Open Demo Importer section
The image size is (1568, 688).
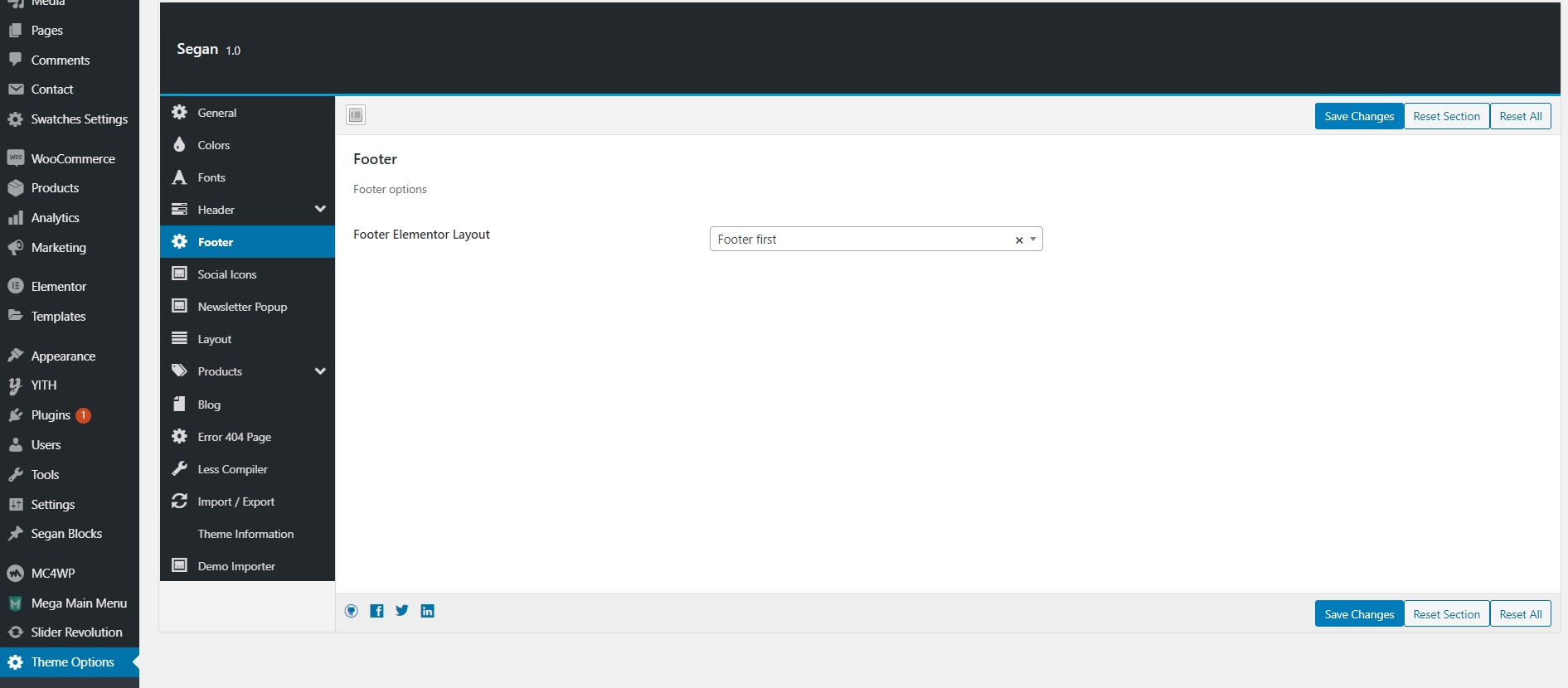[236, 566]
